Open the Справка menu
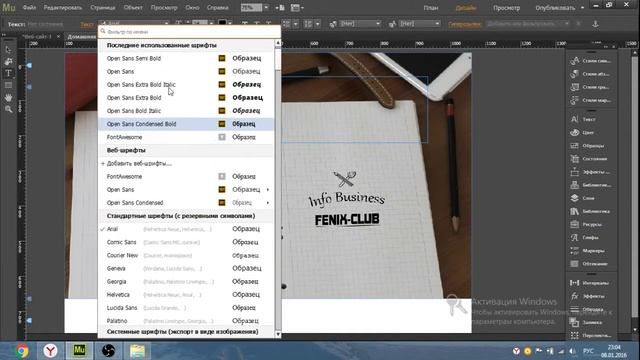640x360 pixels. click(217, 8)
